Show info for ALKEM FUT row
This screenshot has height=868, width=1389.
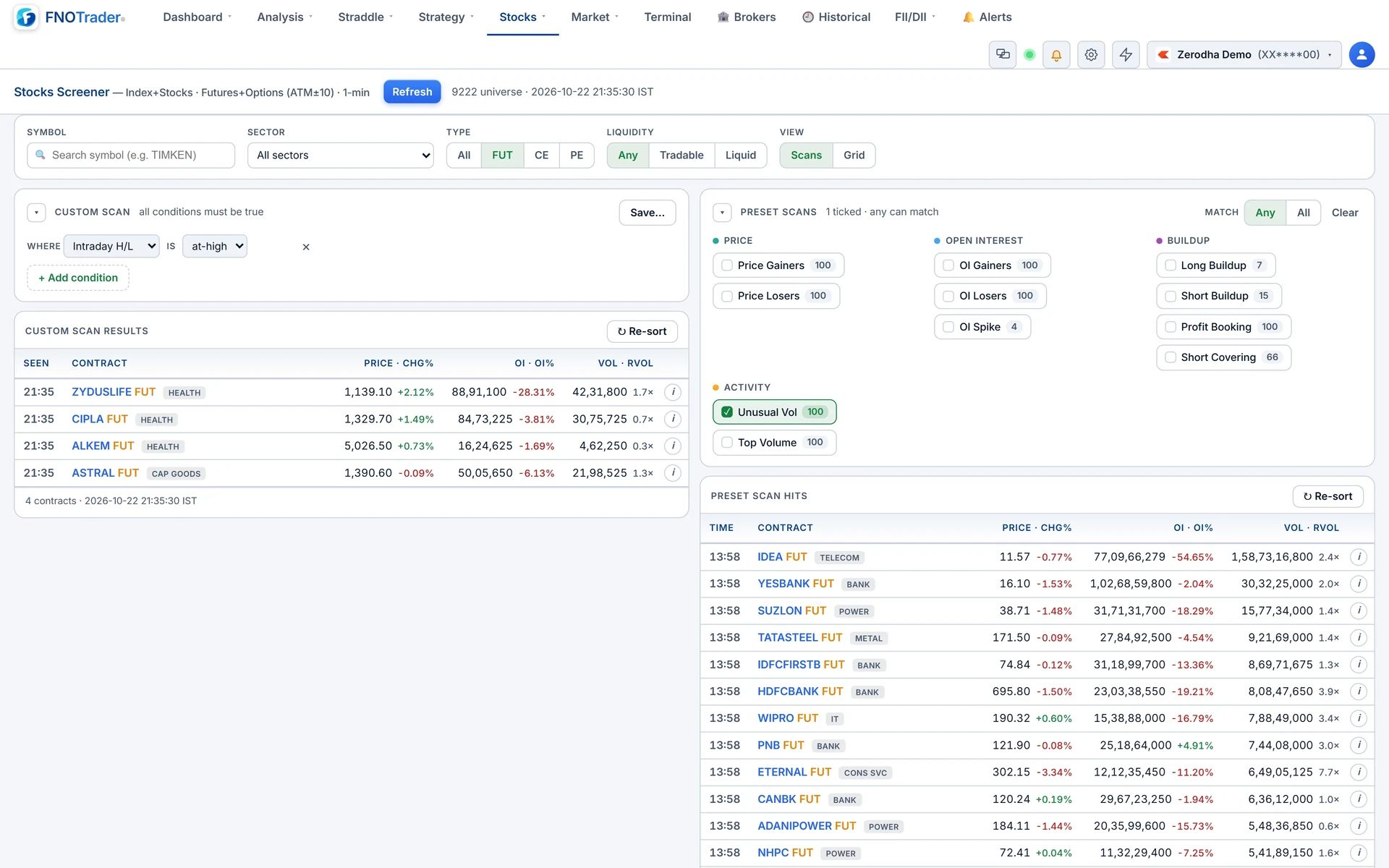click(x=673, y=446)
